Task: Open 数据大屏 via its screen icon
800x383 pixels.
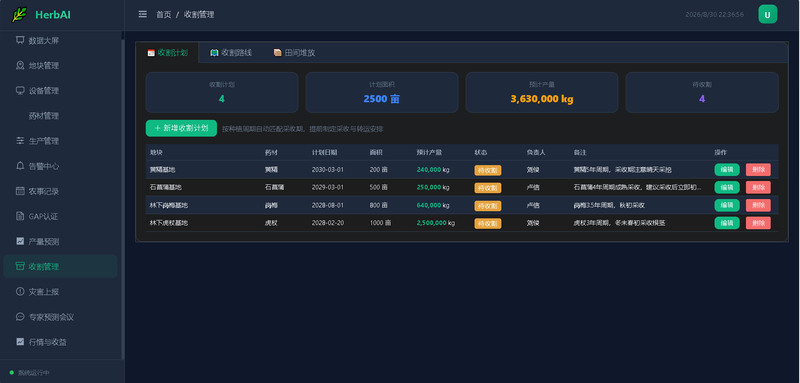Action: point(20,40)
